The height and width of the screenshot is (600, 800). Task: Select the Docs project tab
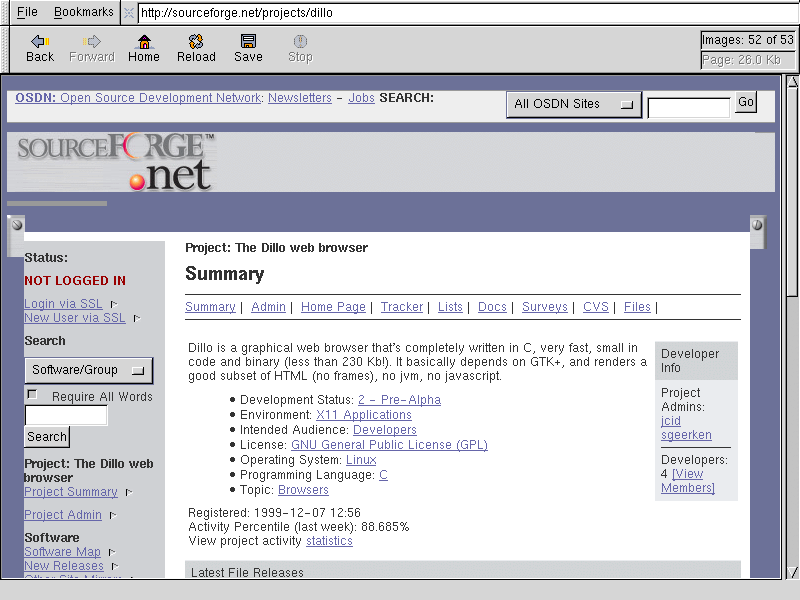click(x=492, y=307)
